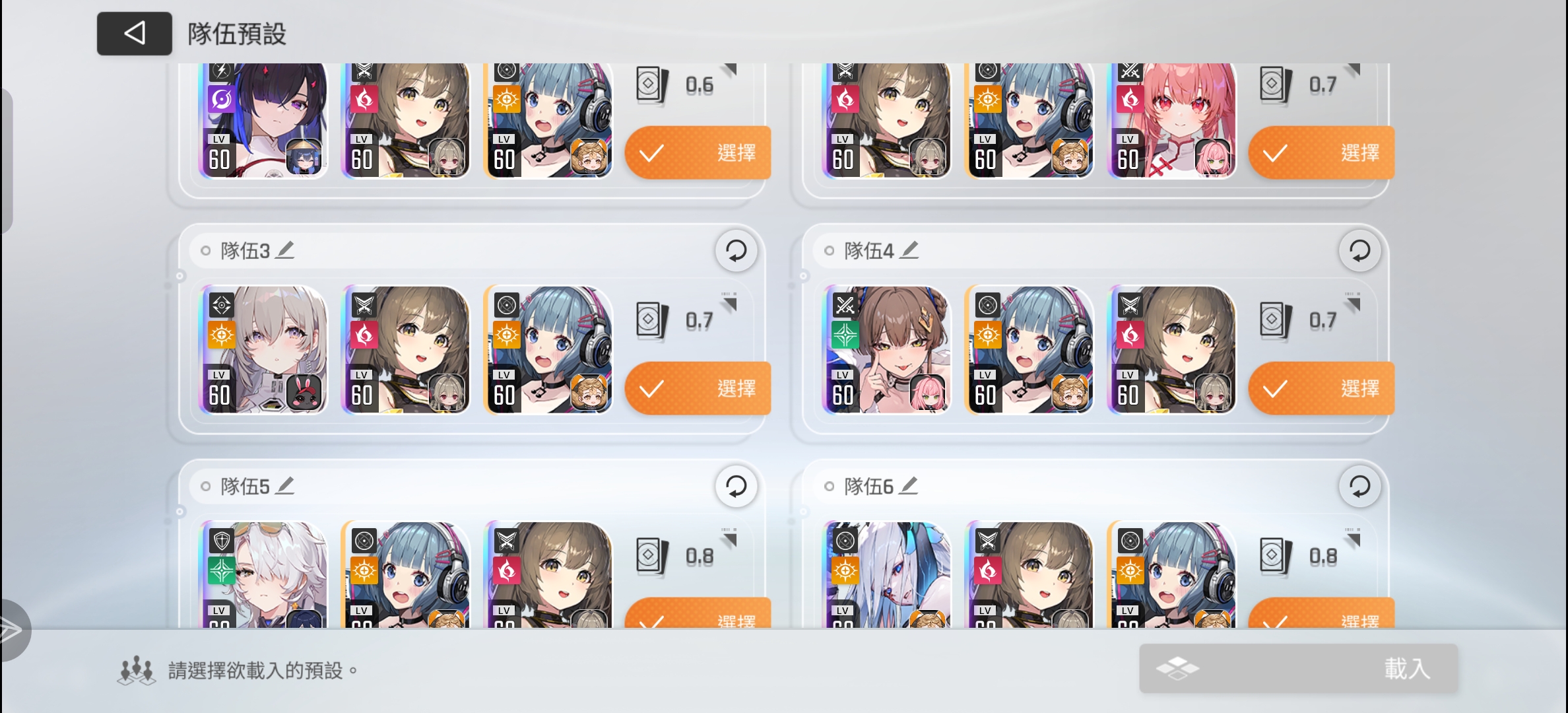Screen dimensions: 1568x713
Task: Rename 隊伍3 using the pencil icon
Action: [x=285, y=250]
